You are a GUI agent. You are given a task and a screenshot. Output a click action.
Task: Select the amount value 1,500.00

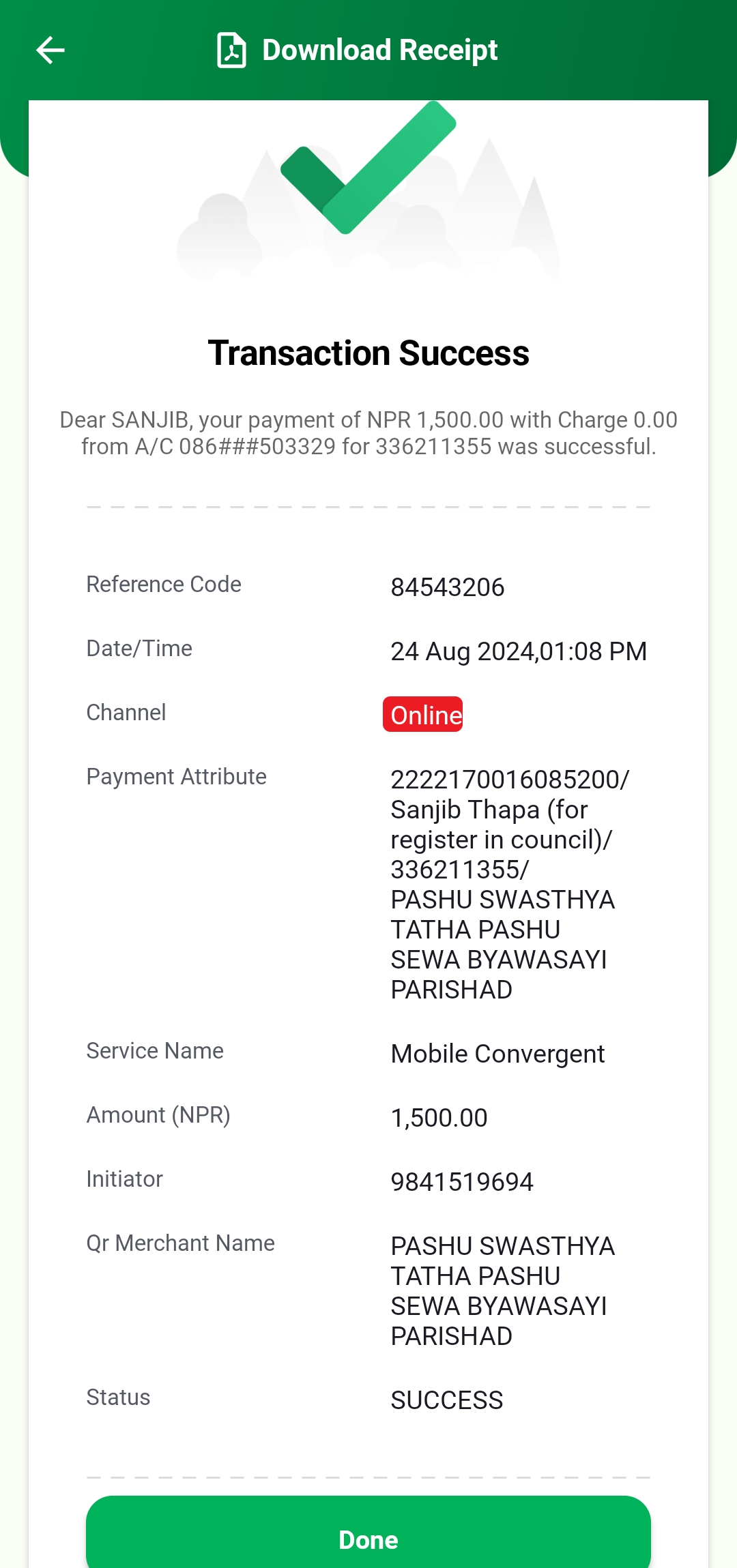[439, 1118]
